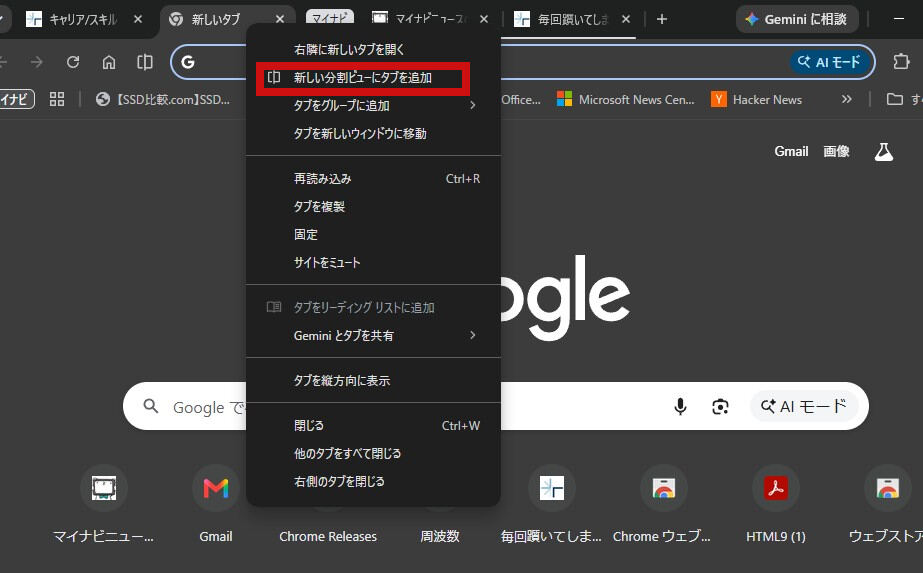This screenshot has width=923, height=573.
Task: Click the Google search box
Action: pyautogui.click(x=496, y=406)
